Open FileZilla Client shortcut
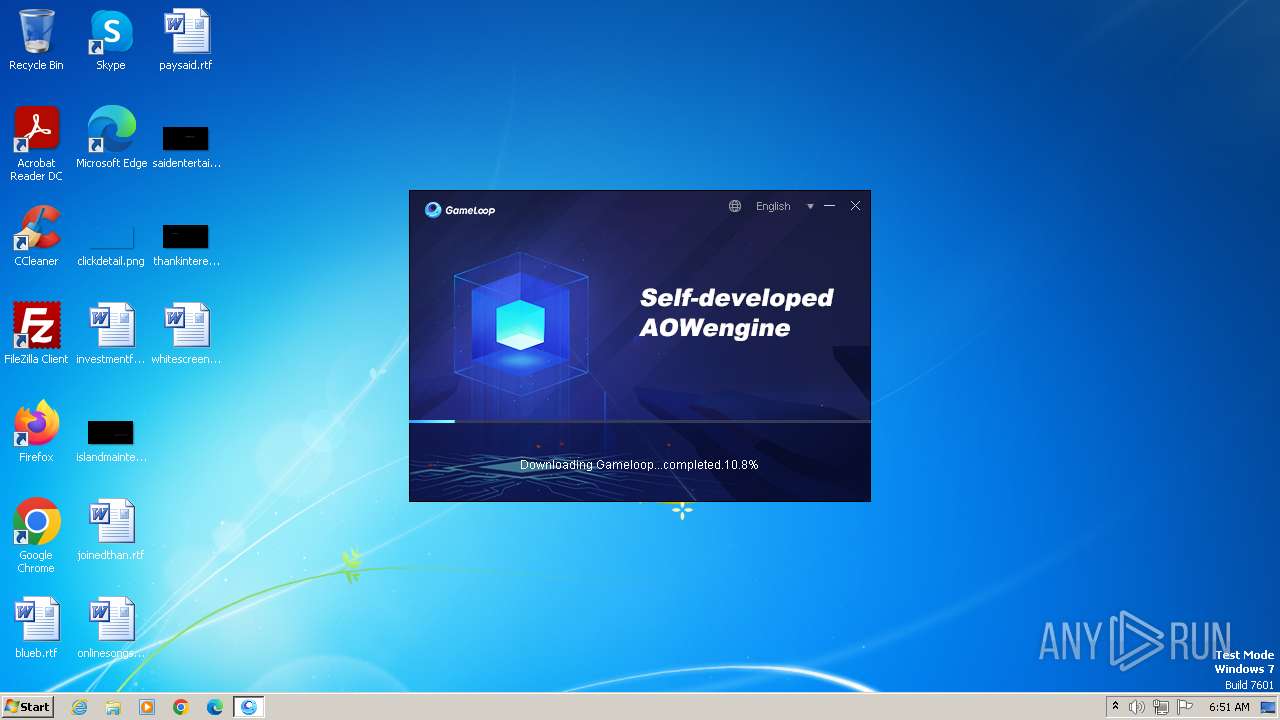This screenshot has width=1280, height=720. [36, 334]
